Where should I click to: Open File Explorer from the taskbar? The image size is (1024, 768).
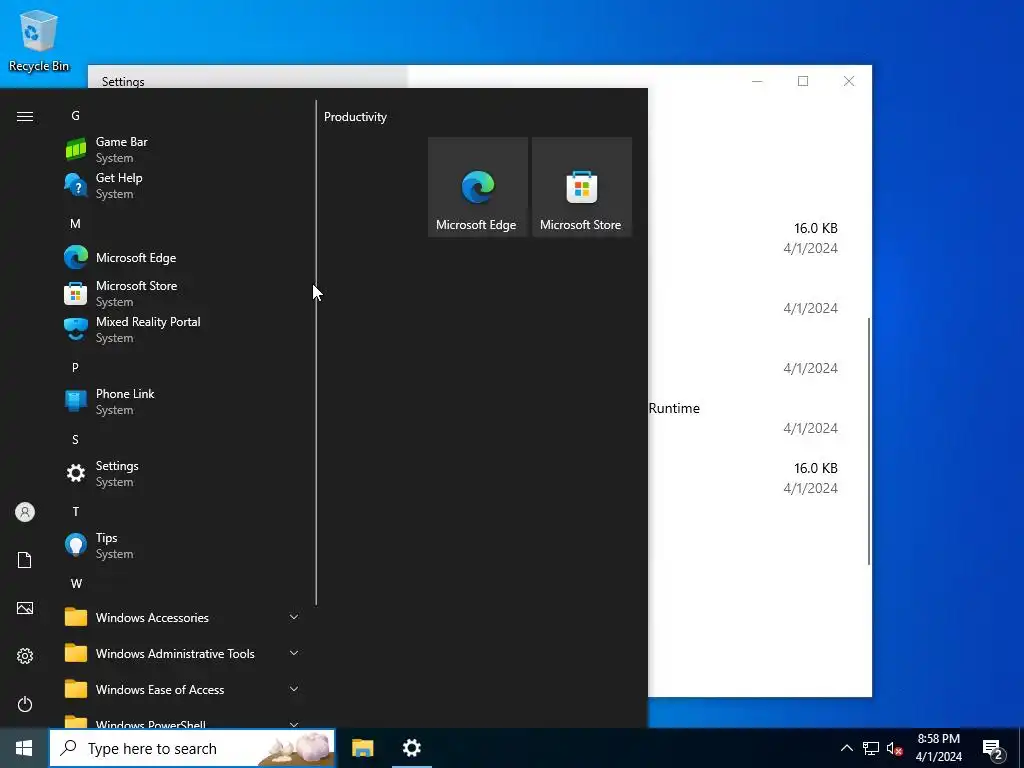click(x=362, y=748)
